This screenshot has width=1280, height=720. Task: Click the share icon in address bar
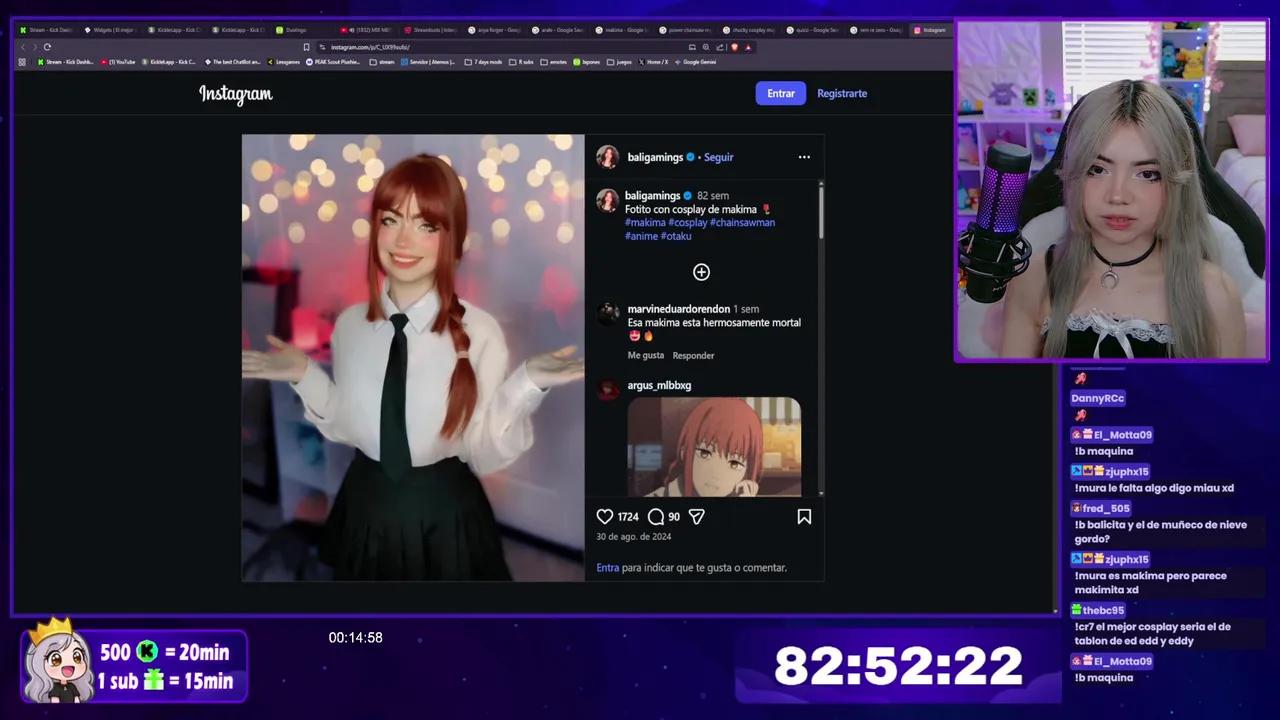tap(720, 47)
